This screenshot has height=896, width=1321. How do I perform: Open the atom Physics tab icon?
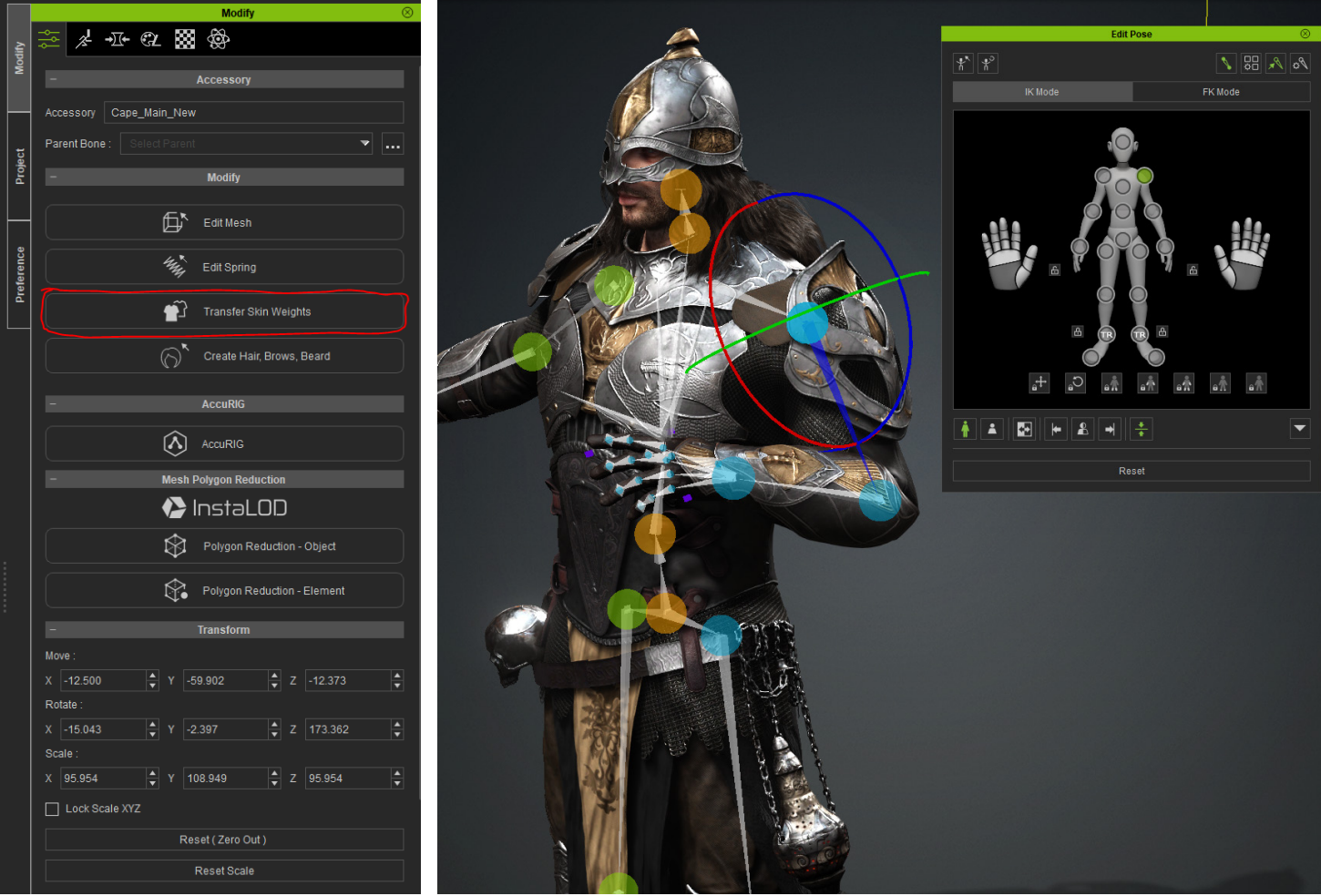pos(219,39)
